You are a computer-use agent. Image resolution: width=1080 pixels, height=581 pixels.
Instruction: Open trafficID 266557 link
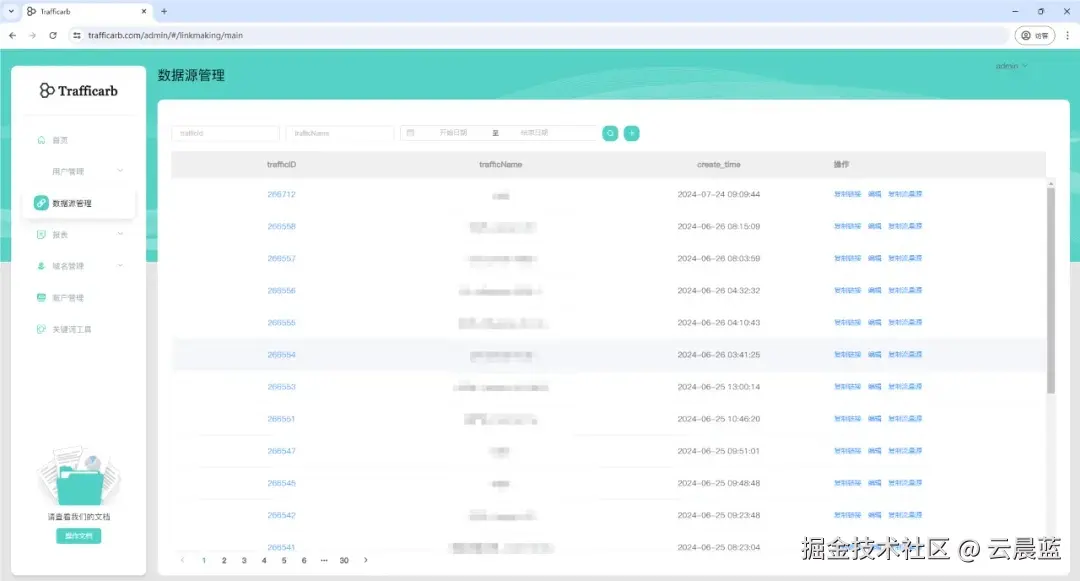(281, 259)
